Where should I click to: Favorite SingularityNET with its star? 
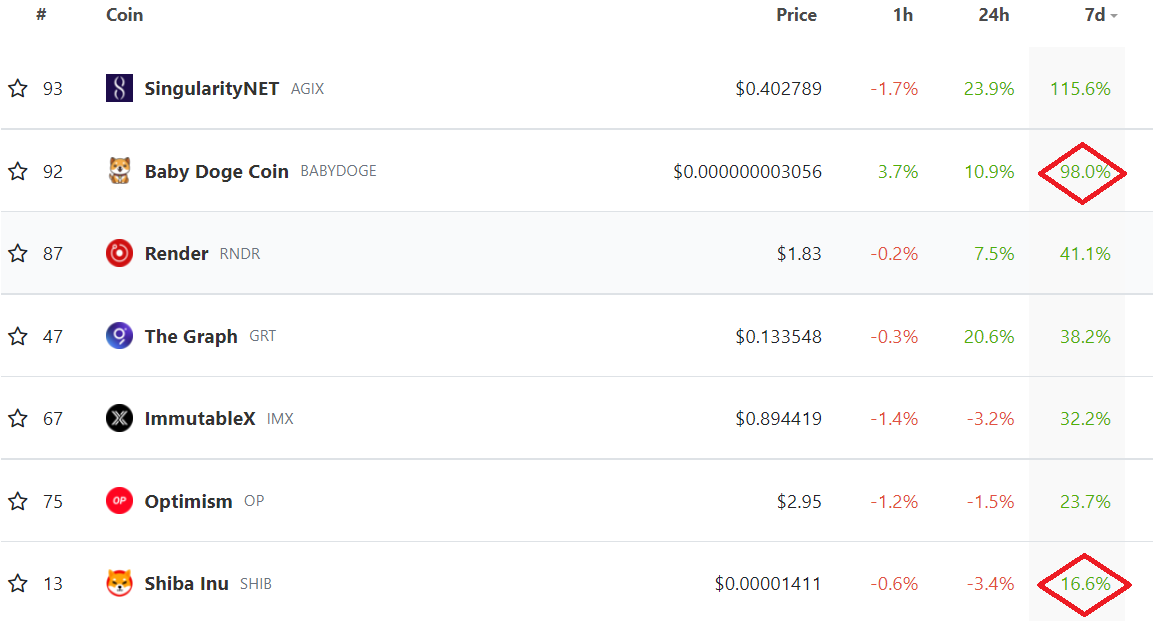[x=17, y=88]
